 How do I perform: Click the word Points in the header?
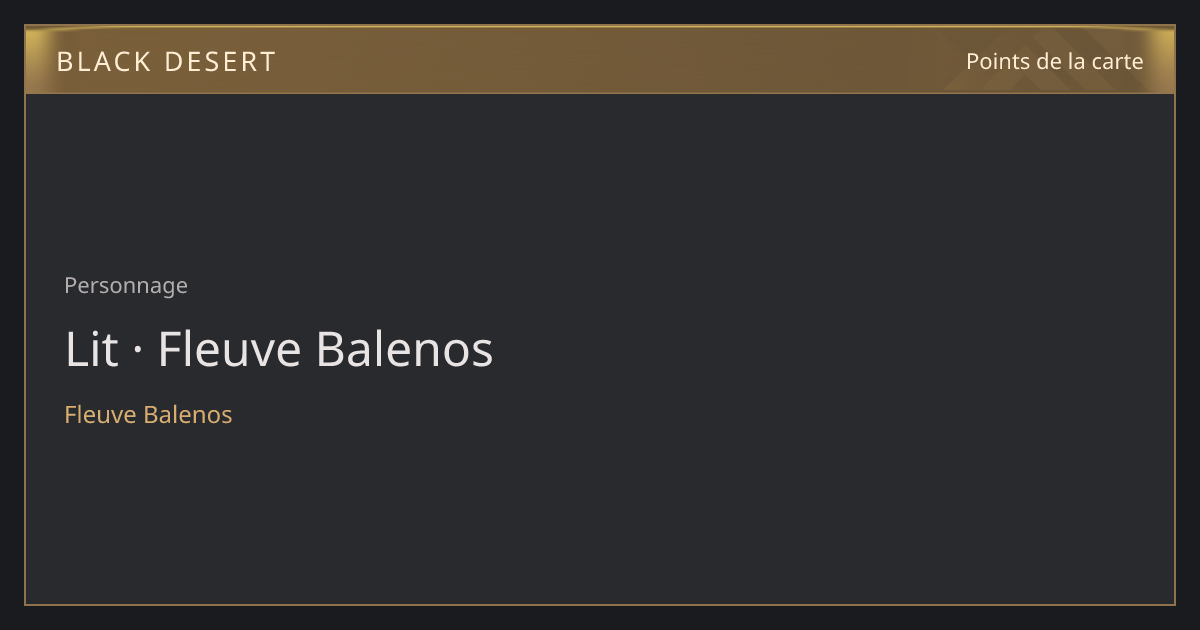point(995,61)
